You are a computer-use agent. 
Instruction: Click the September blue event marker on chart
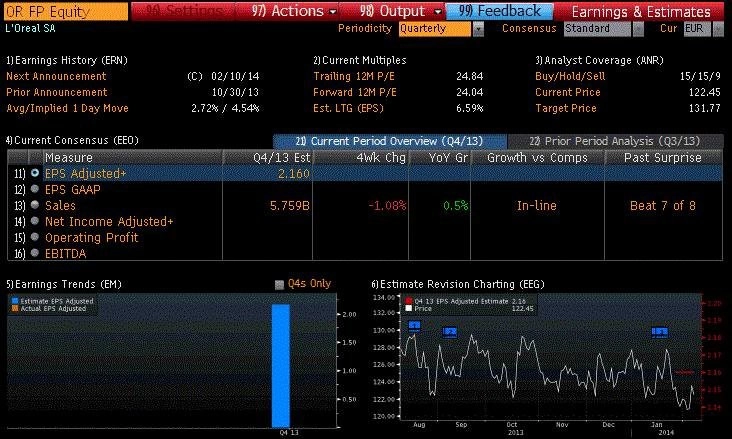450,332
